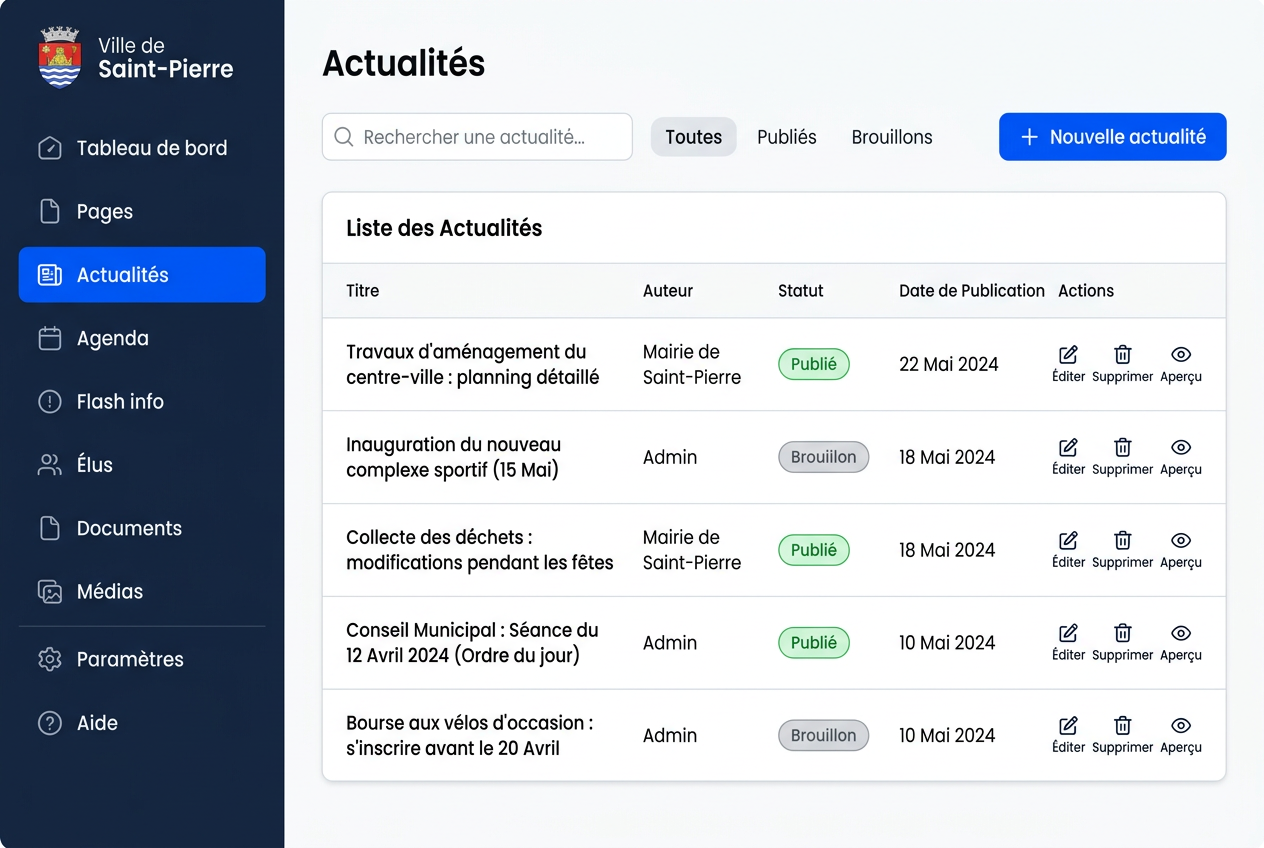
Task: Open article Collecte des déchets title
Action: tap(480, 550)
